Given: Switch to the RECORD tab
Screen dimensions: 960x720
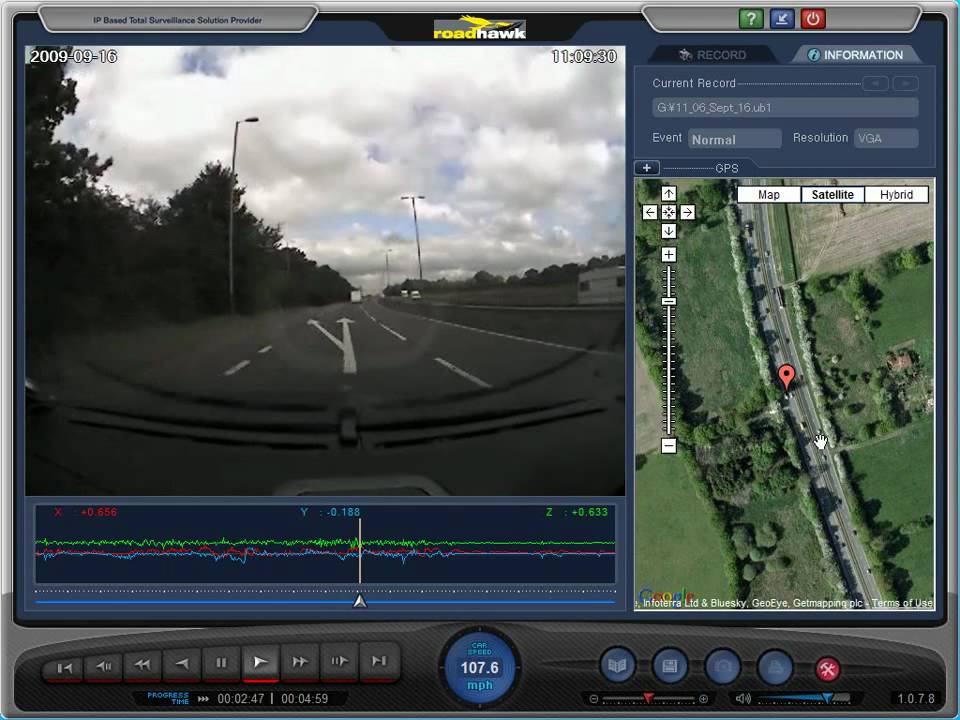Looking at the screenshot, I should click(x=711, y=55).
